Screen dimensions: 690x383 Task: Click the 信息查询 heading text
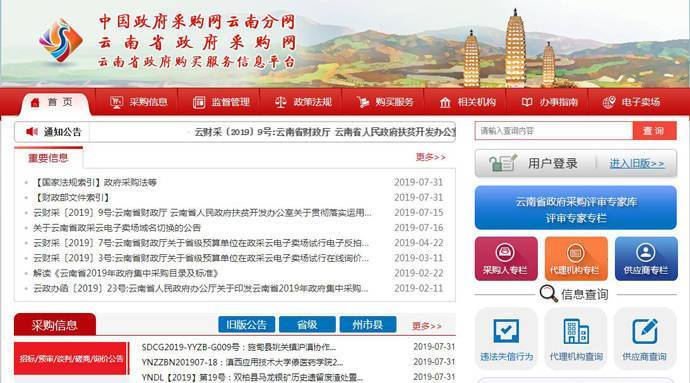coord(585,294)
